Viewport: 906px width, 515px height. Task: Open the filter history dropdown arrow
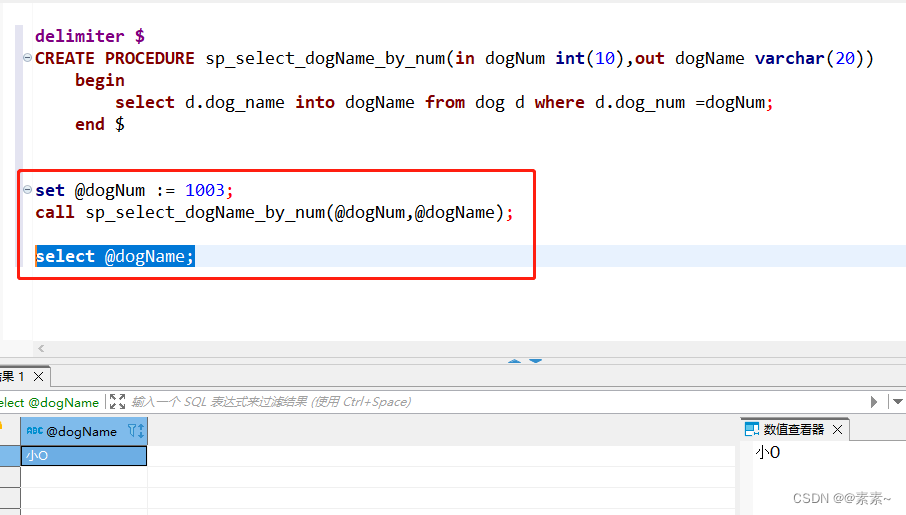pos(897,401)
